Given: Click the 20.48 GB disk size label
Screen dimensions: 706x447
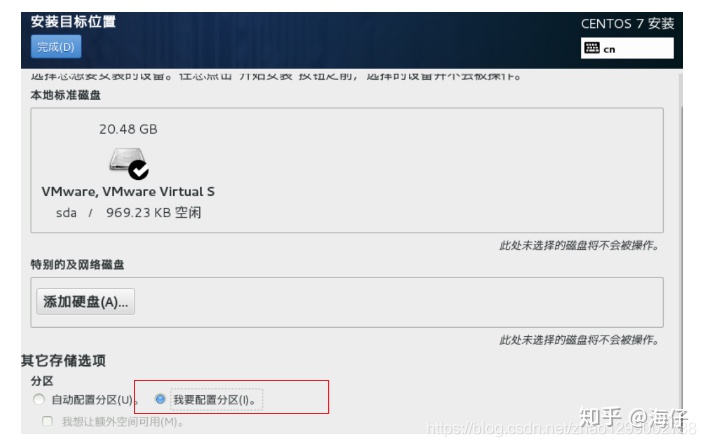Looking at the screenshot, I should (x=128, y=129).
